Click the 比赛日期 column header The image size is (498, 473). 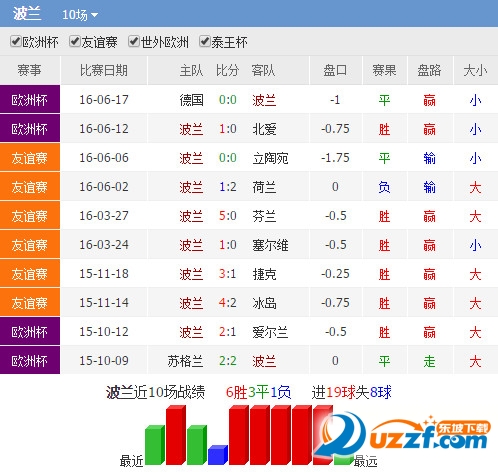coord(104,70)
